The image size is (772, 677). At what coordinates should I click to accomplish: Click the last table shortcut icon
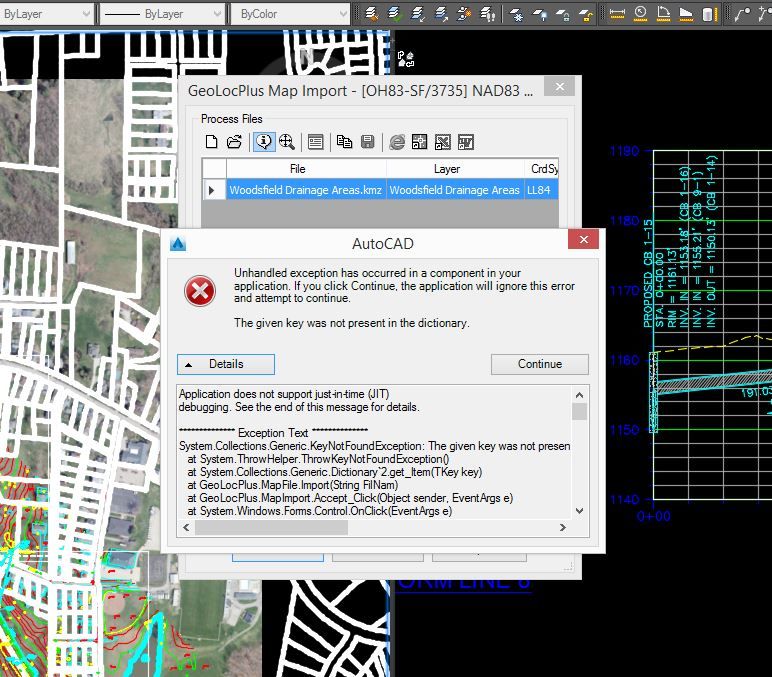pyautogui.click(x=466, y=142)
